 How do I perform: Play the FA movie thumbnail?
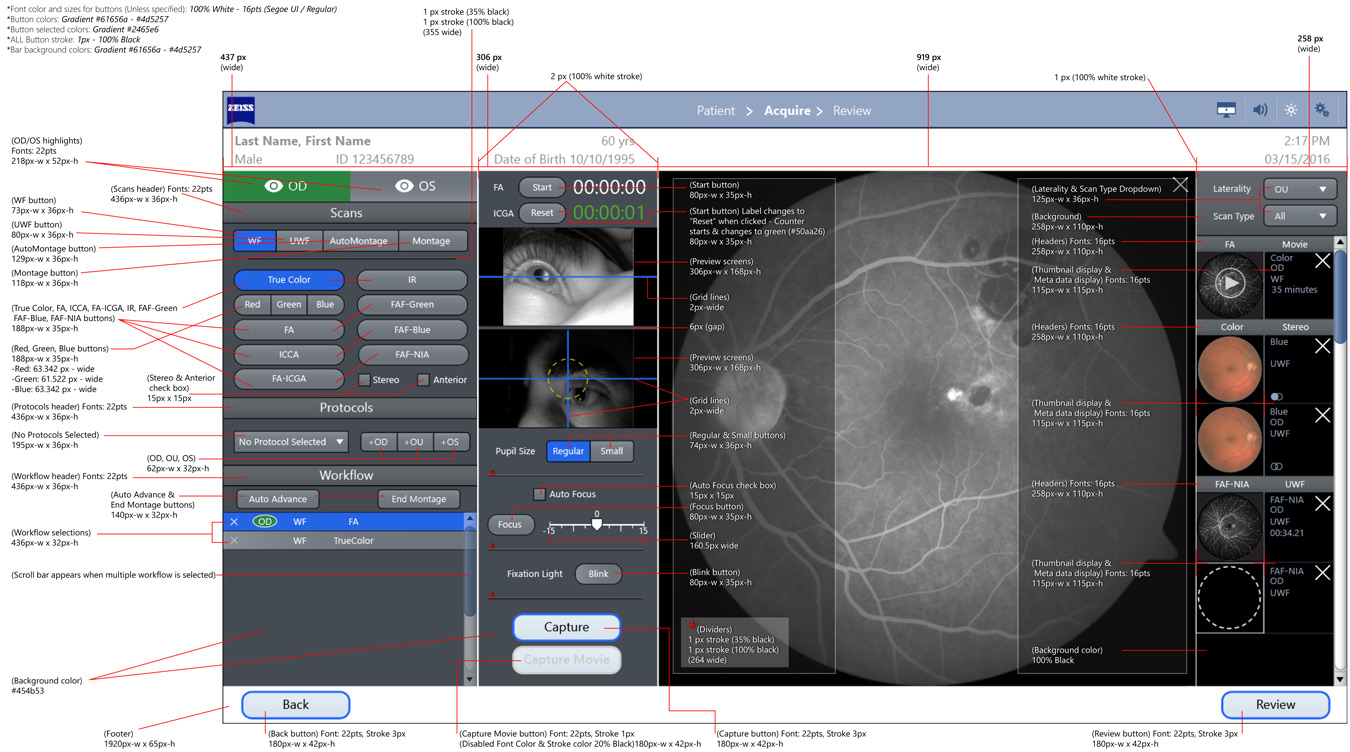pos(1231,283)
